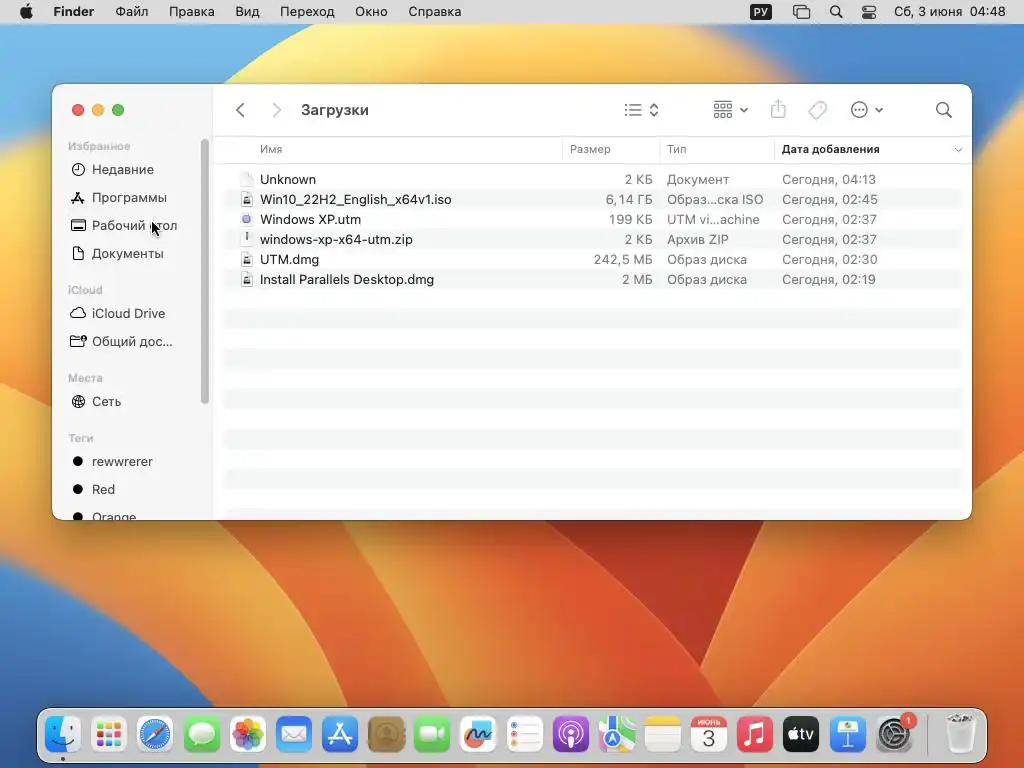This screenshot has height=768, width=1024.
Task: Open the Правка menu
Action: 191,12
